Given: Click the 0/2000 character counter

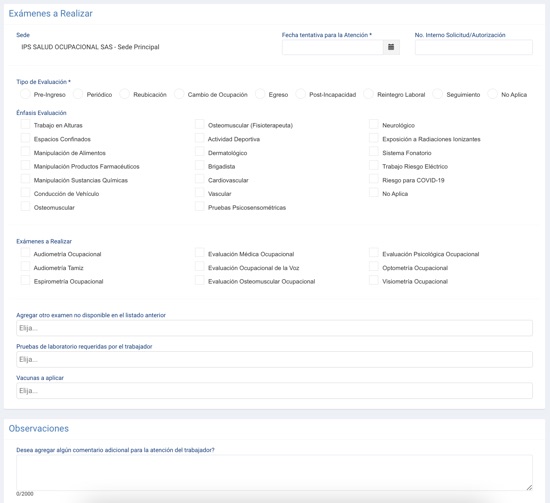Looking at the screenshot, I should pos(25,494).
